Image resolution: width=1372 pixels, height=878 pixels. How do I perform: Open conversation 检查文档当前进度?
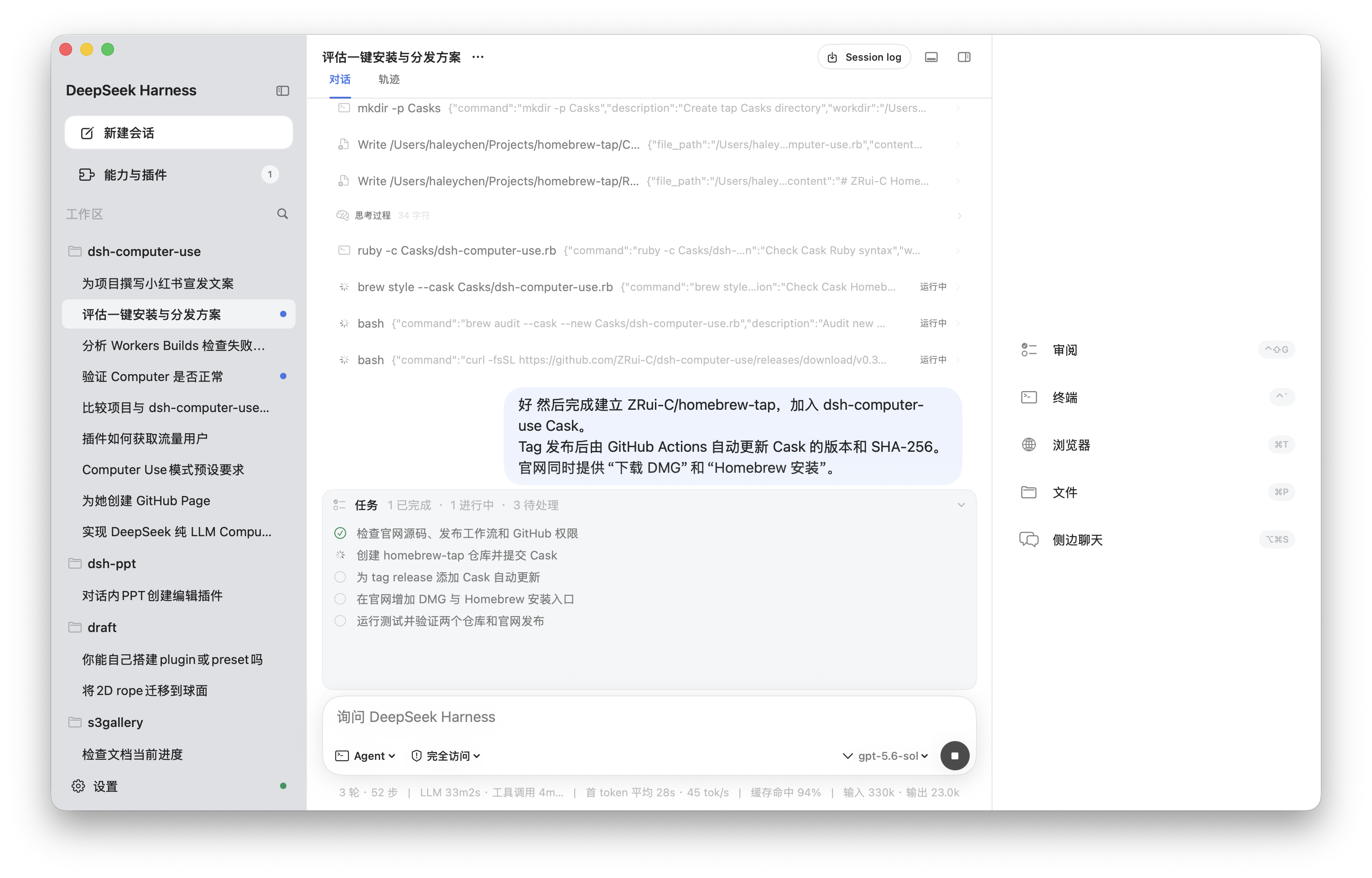(178, 754)
